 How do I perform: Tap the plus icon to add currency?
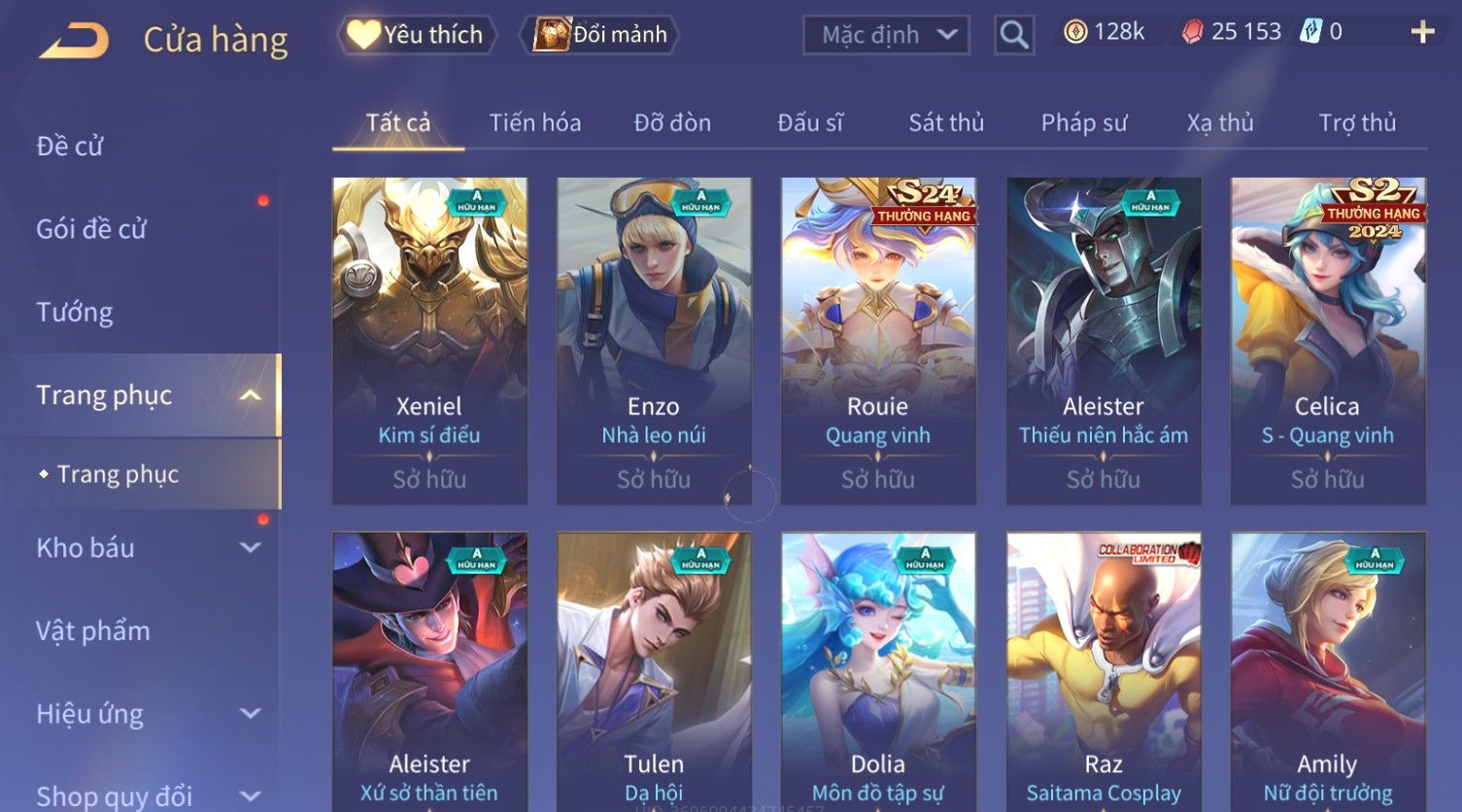1422,33
